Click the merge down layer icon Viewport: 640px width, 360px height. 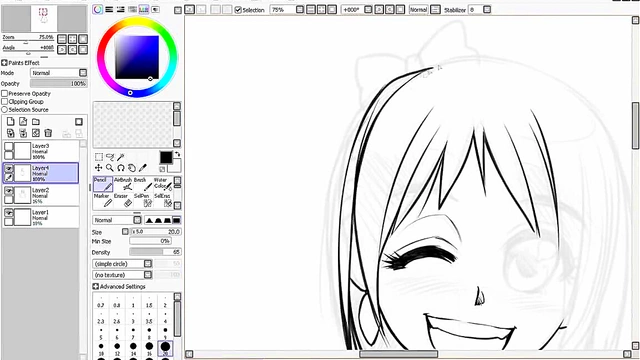(x=23, y=133)
